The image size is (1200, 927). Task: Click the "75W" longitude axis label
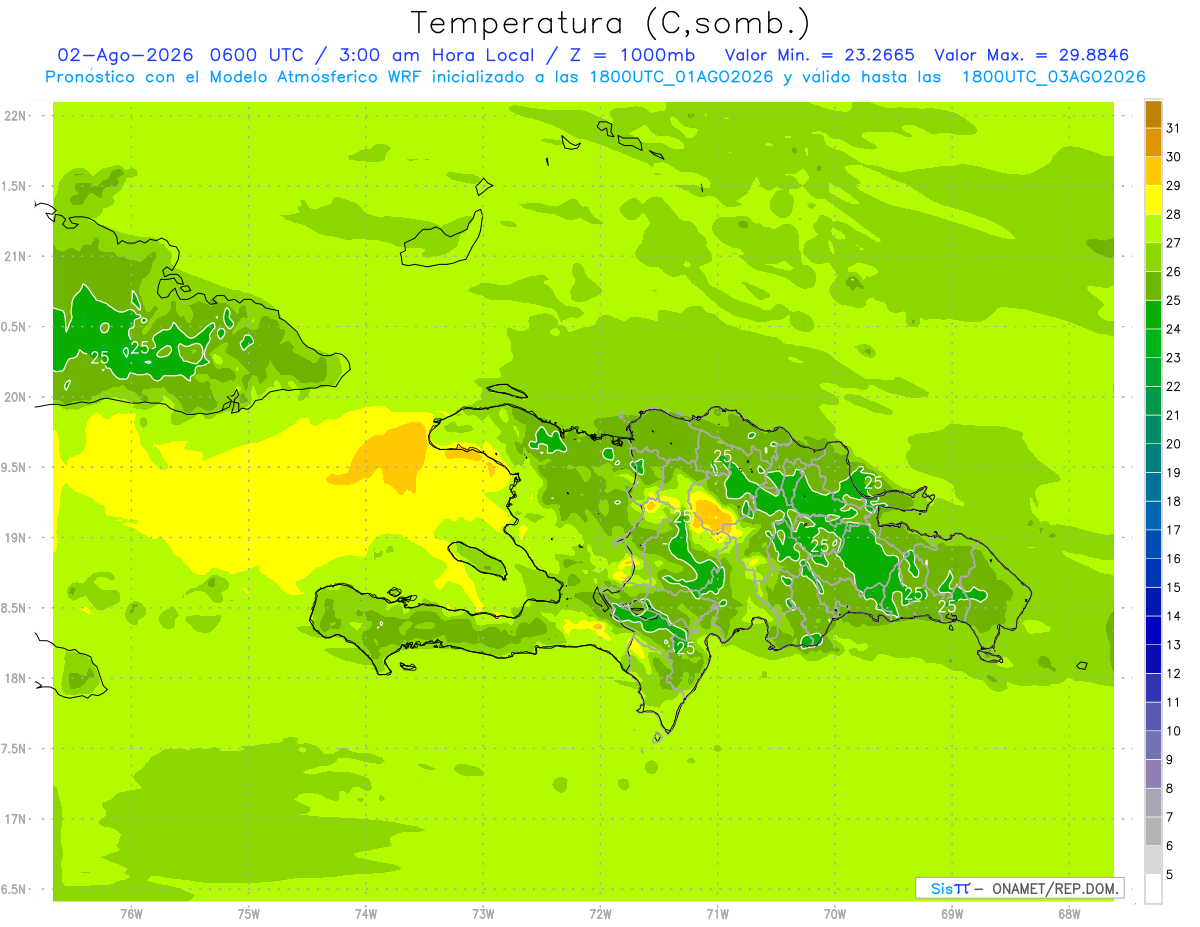[x=248, y=913]
